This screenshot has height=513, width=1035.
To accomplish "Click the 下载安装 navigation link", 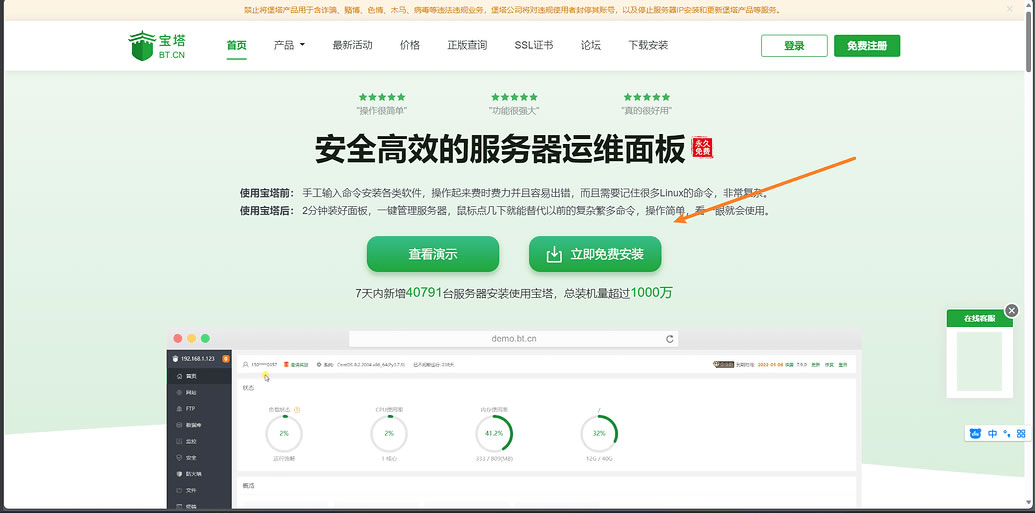I will point(648,45).
